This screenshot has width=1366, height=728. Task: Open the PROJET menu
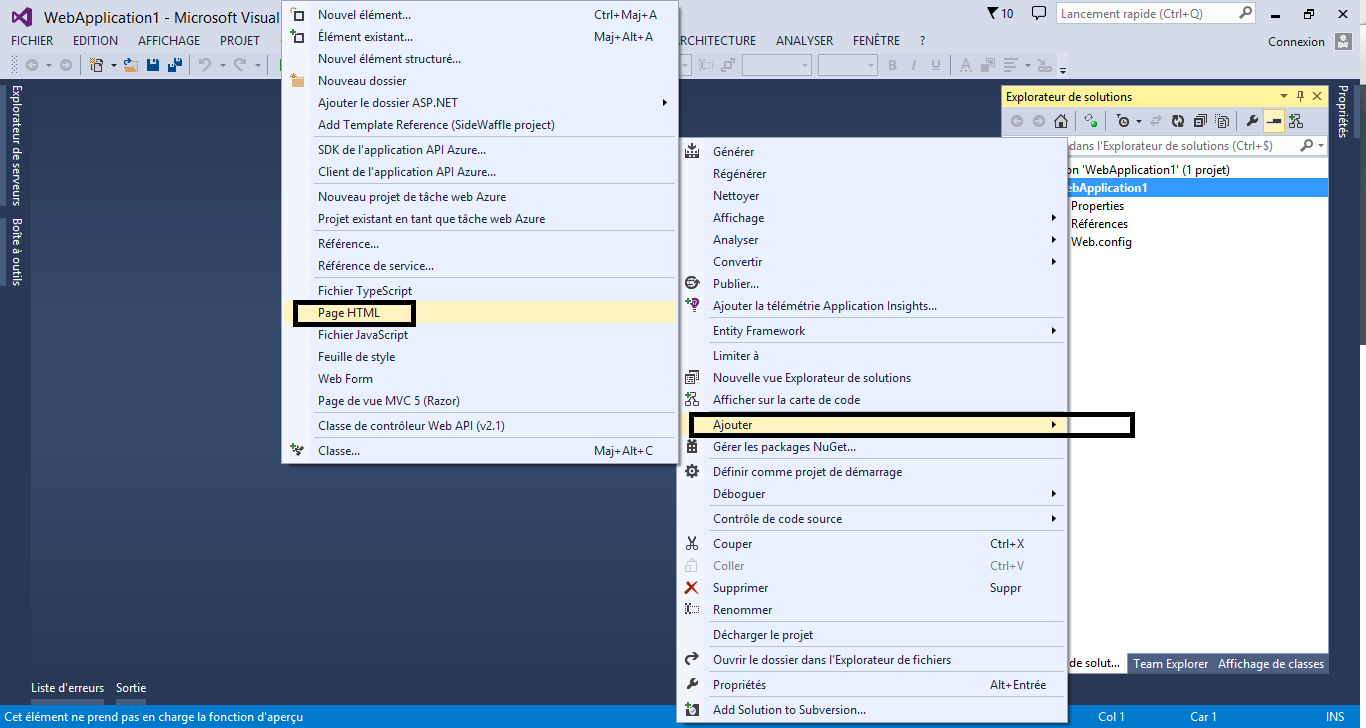click(x=240, y=41)
